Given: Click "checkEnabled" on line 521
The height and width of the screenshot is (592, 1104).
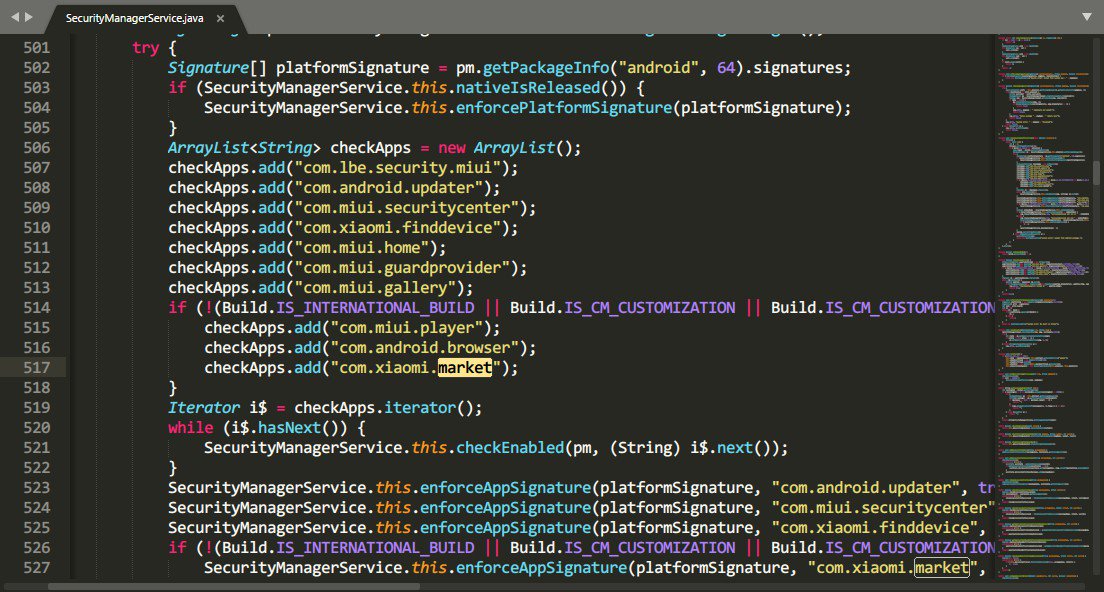Looking at the screenshot, I should click(510, 448).
